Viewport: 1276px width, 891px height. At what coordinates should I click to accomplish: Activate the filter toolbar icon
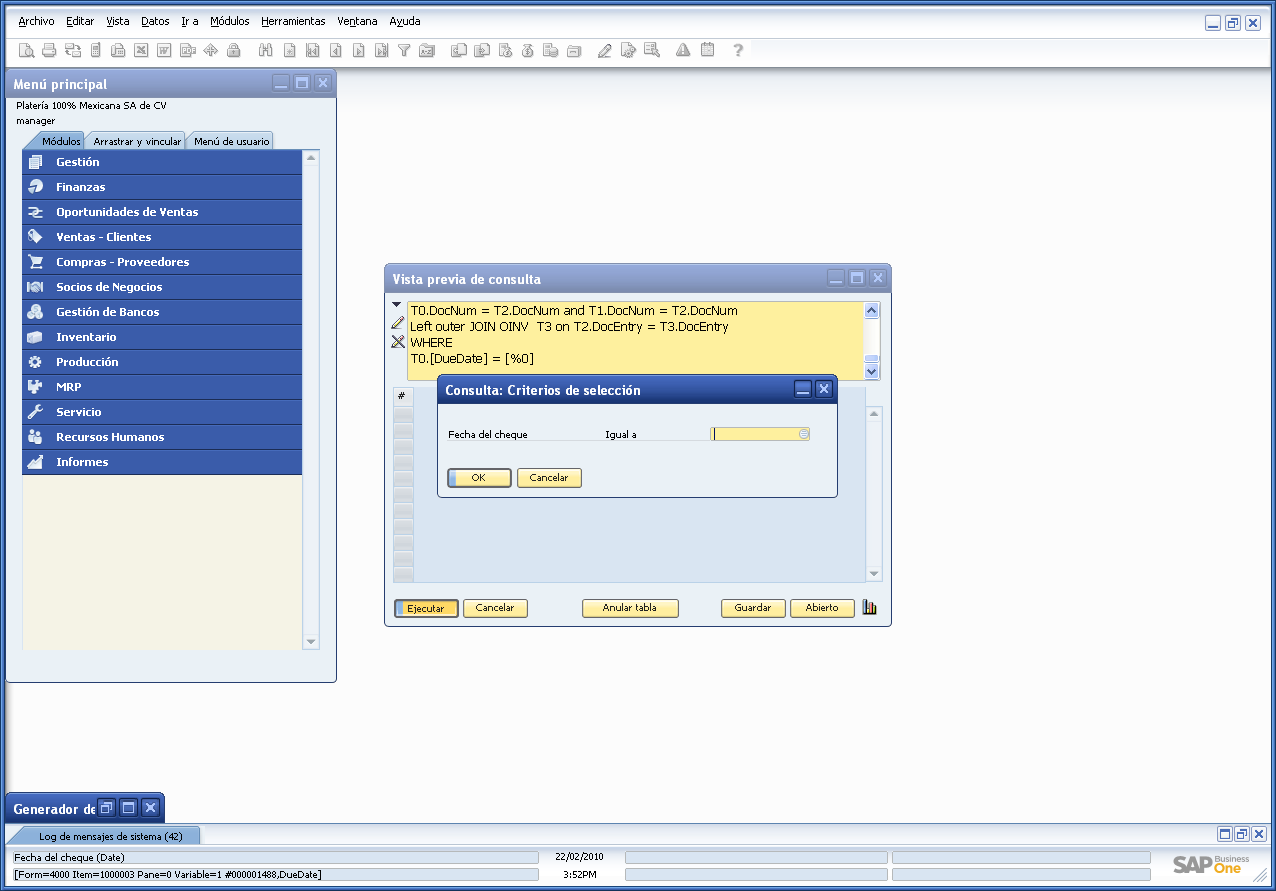[404, 50]
